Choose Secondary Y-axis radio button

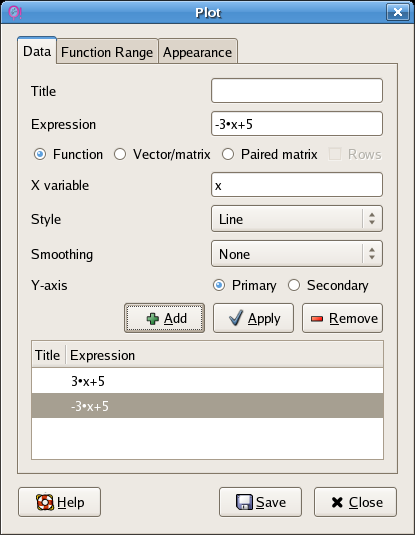coord(294,285)
